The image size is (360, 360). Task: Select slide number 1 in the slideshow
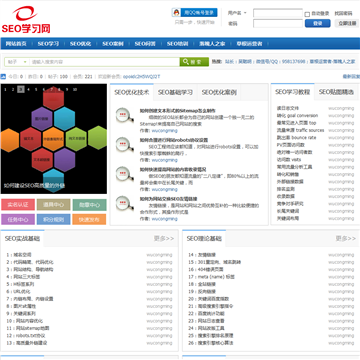click(6, 89)
